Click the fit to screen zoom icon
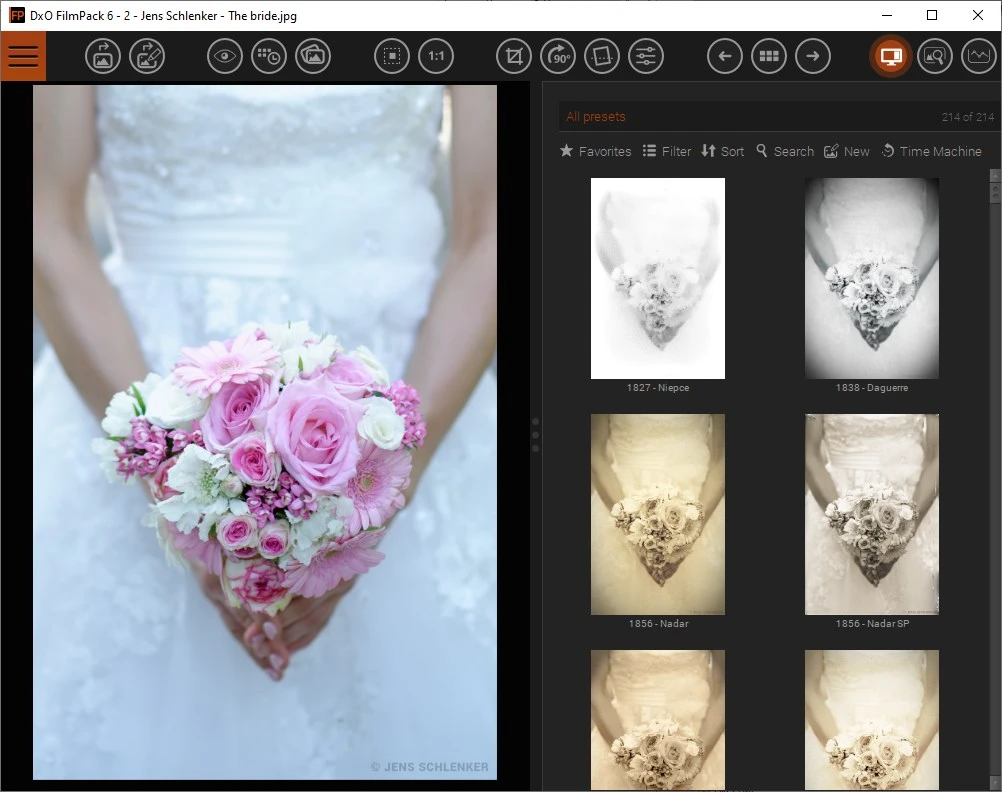This screenshot has width=1002, height=792. pos(392,56)
